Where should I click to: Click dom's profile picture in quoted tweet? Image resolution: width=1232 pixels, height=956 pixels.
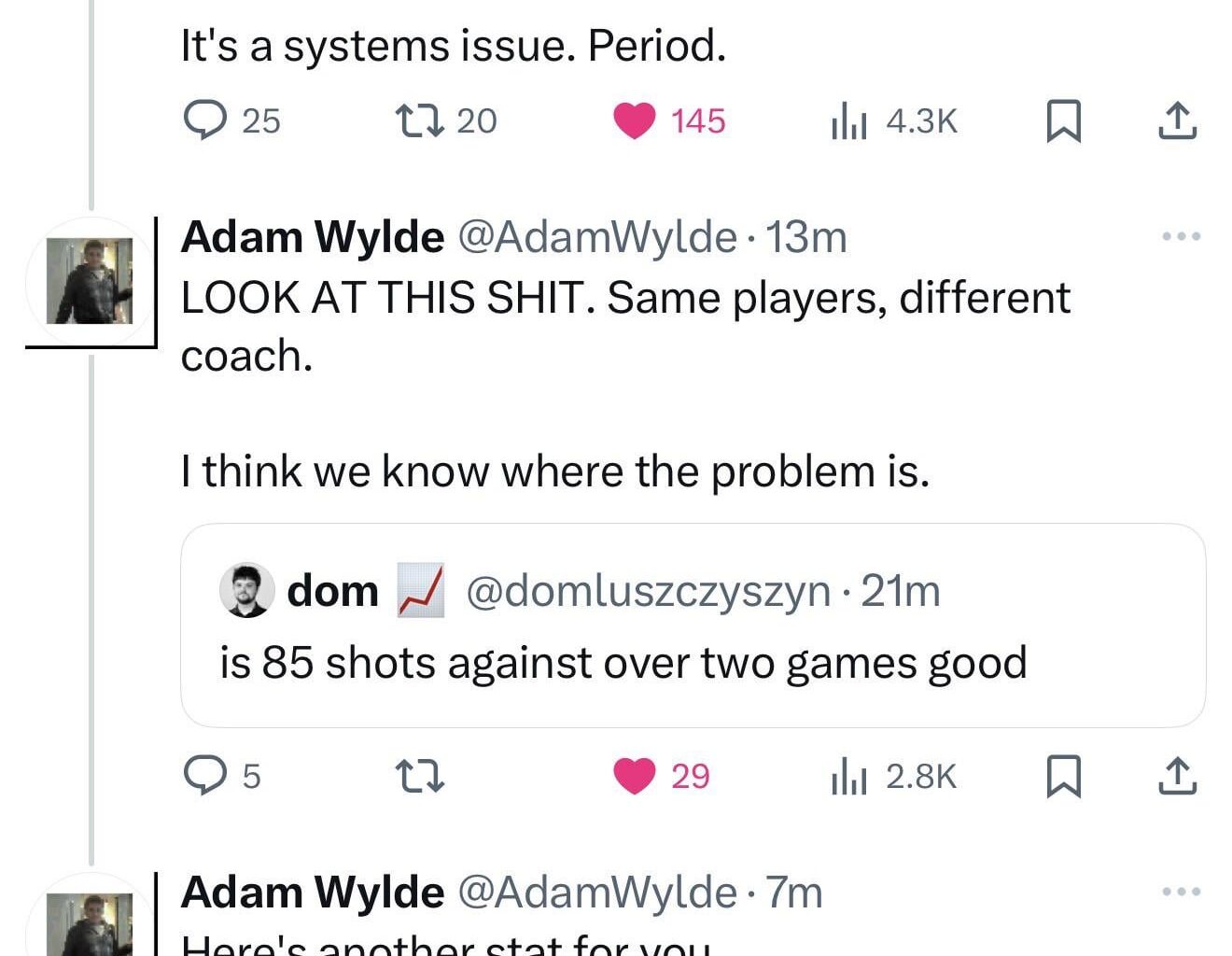point(246,591)
